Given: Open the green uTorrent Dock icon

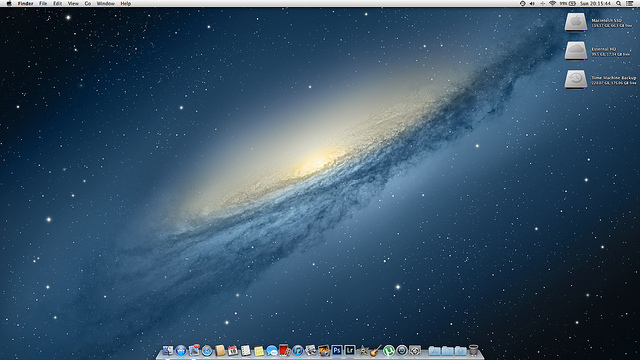Looking at the screenshot, I should (389, 351).
